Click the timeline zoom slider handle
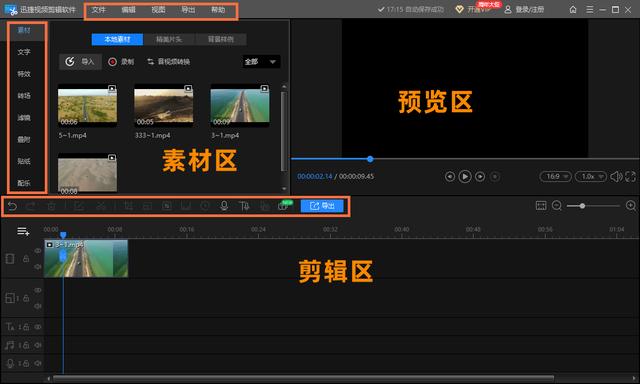The image size is (640, 384). pyautogui.click(x=582, y=206)
